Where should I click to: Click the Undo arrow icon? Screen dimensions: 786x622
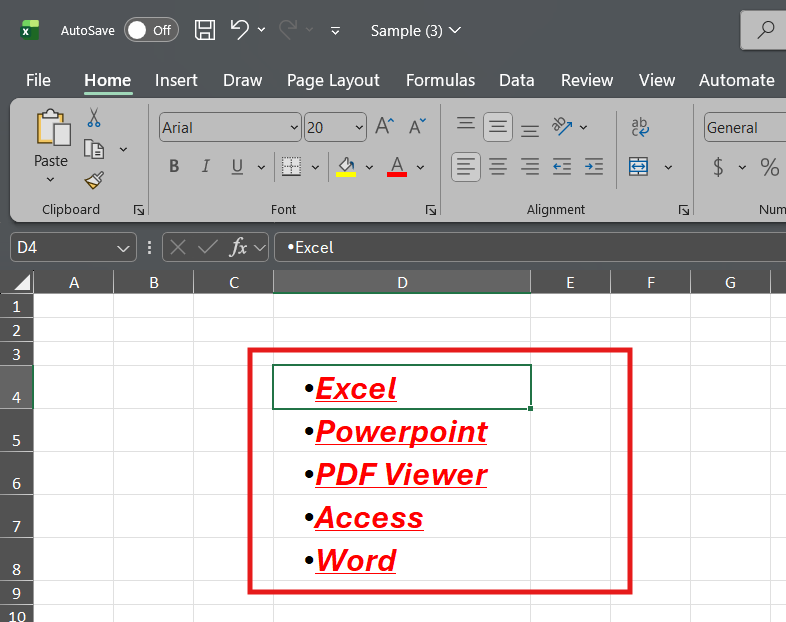239,30
